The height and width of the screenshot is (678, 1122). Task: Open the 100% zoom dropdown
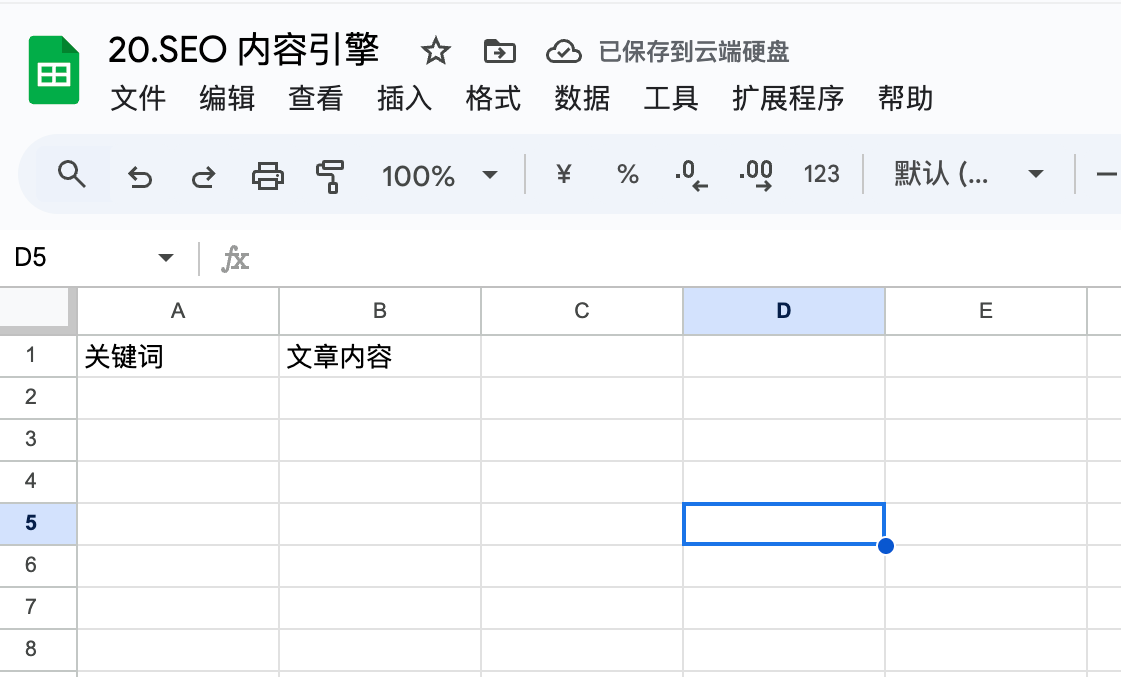pyautogui.click(x=439, y=175)
